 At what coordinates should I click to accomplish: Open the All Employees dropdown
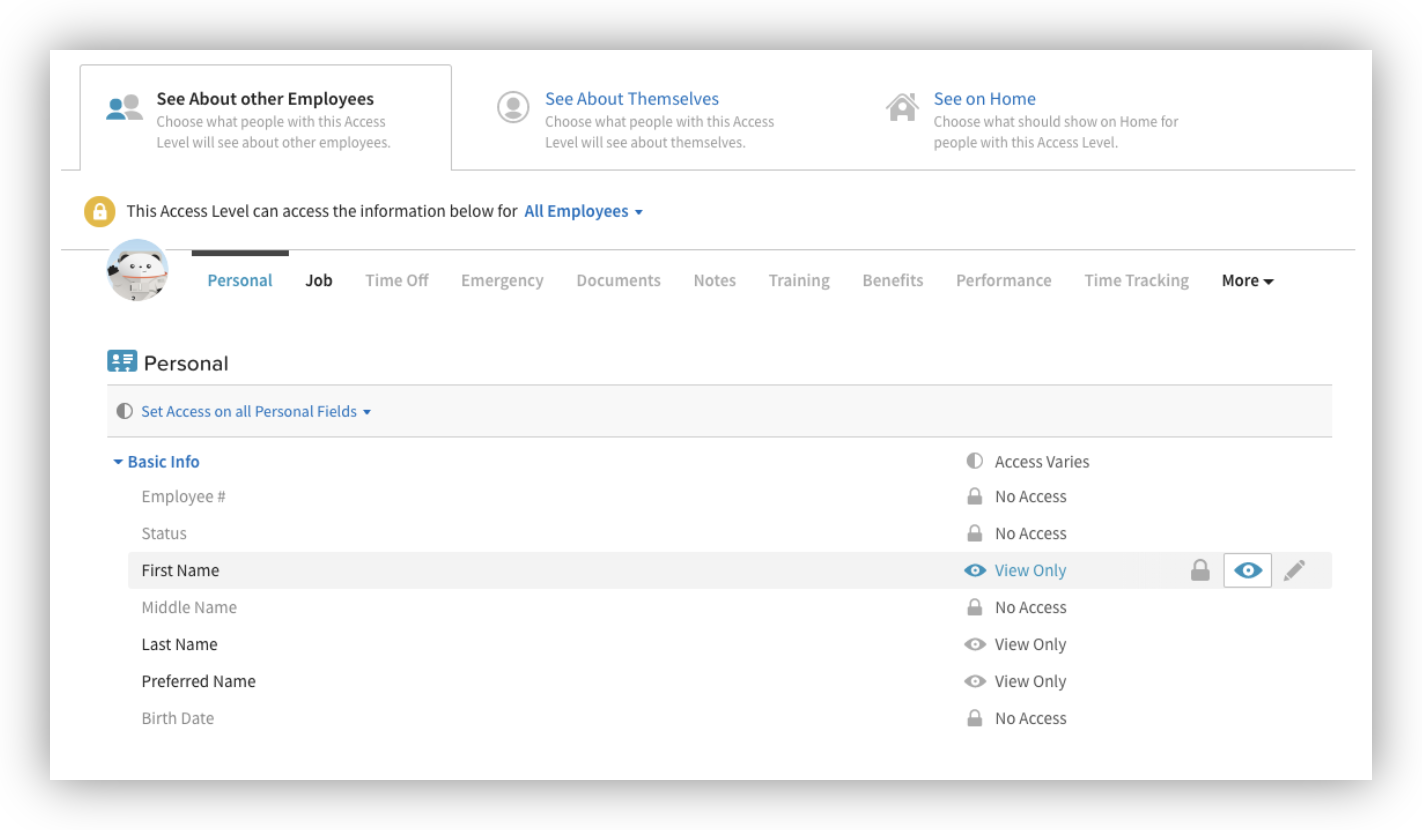pos(583,212)
